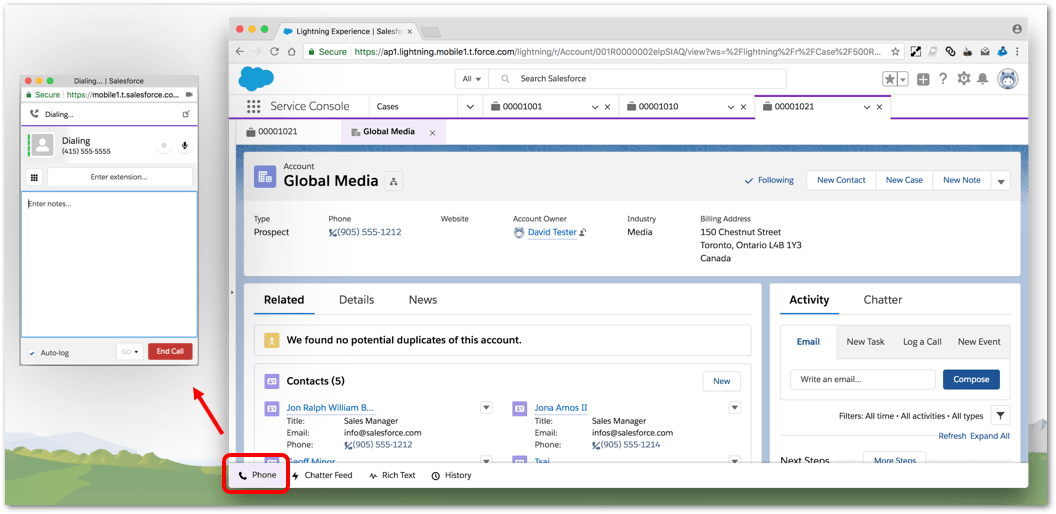Open the Global Actions plus icon

(923, 79)
